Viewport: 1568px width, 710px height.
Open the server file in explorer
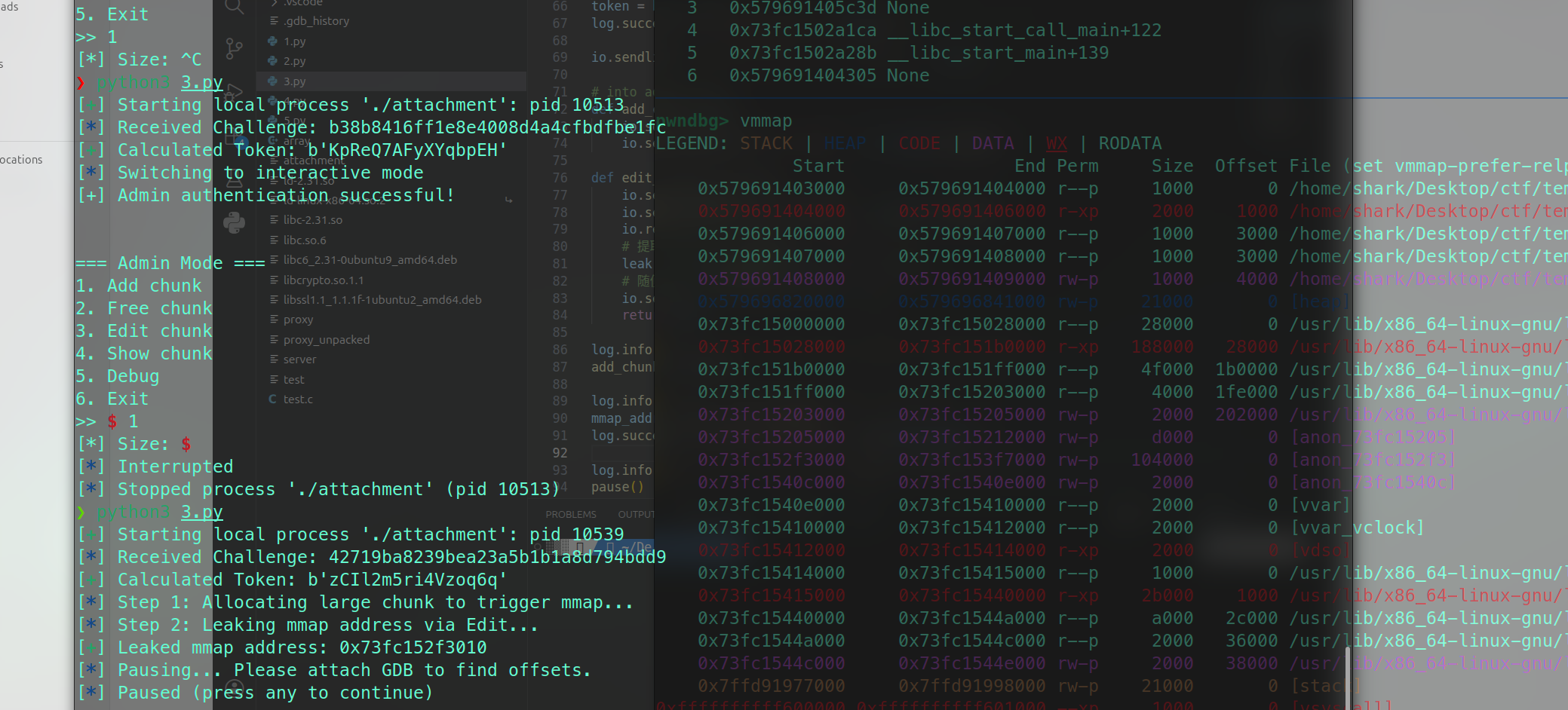tap(299, 360)
